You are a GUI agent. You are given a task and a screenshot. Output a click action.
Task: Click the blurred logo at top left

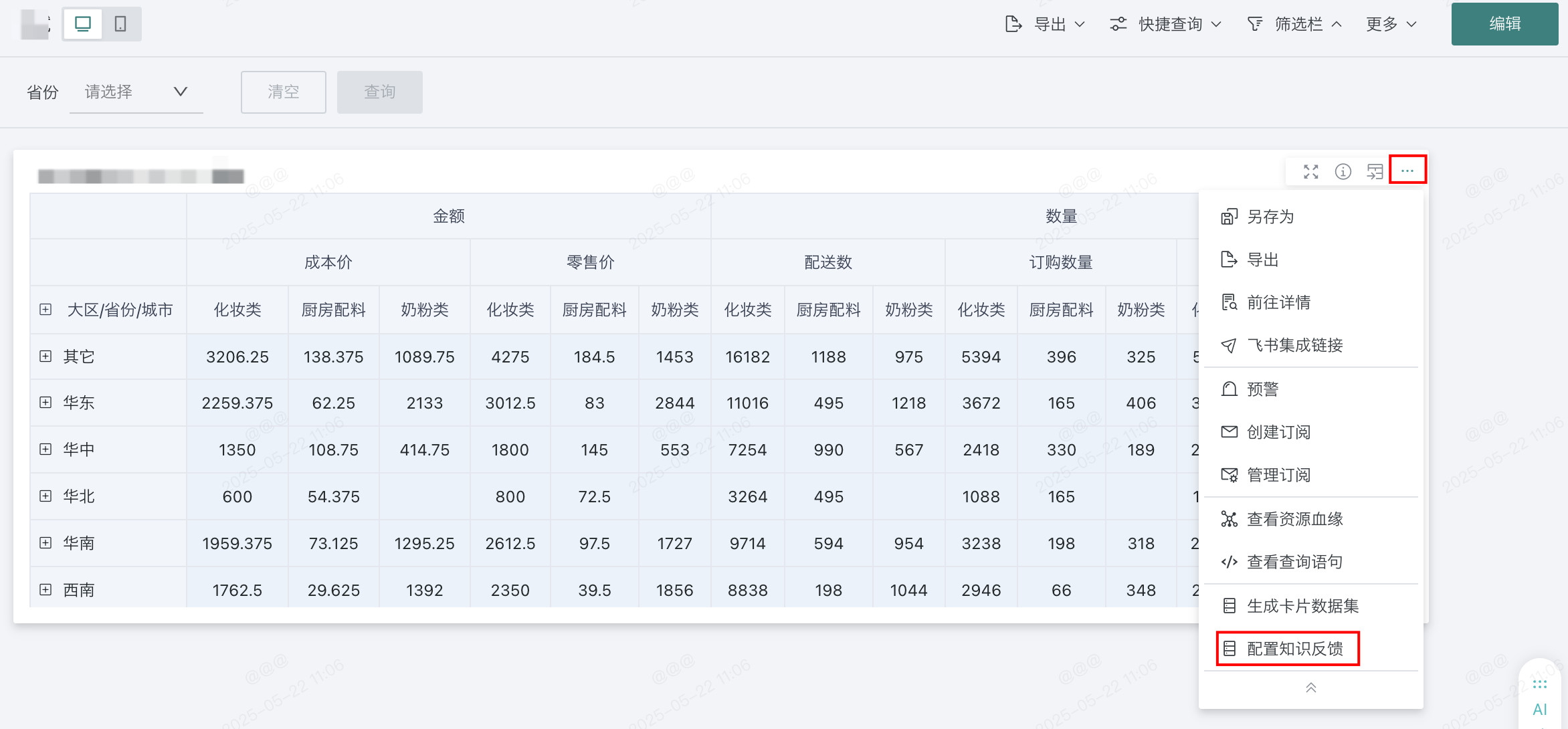[35, 24]
